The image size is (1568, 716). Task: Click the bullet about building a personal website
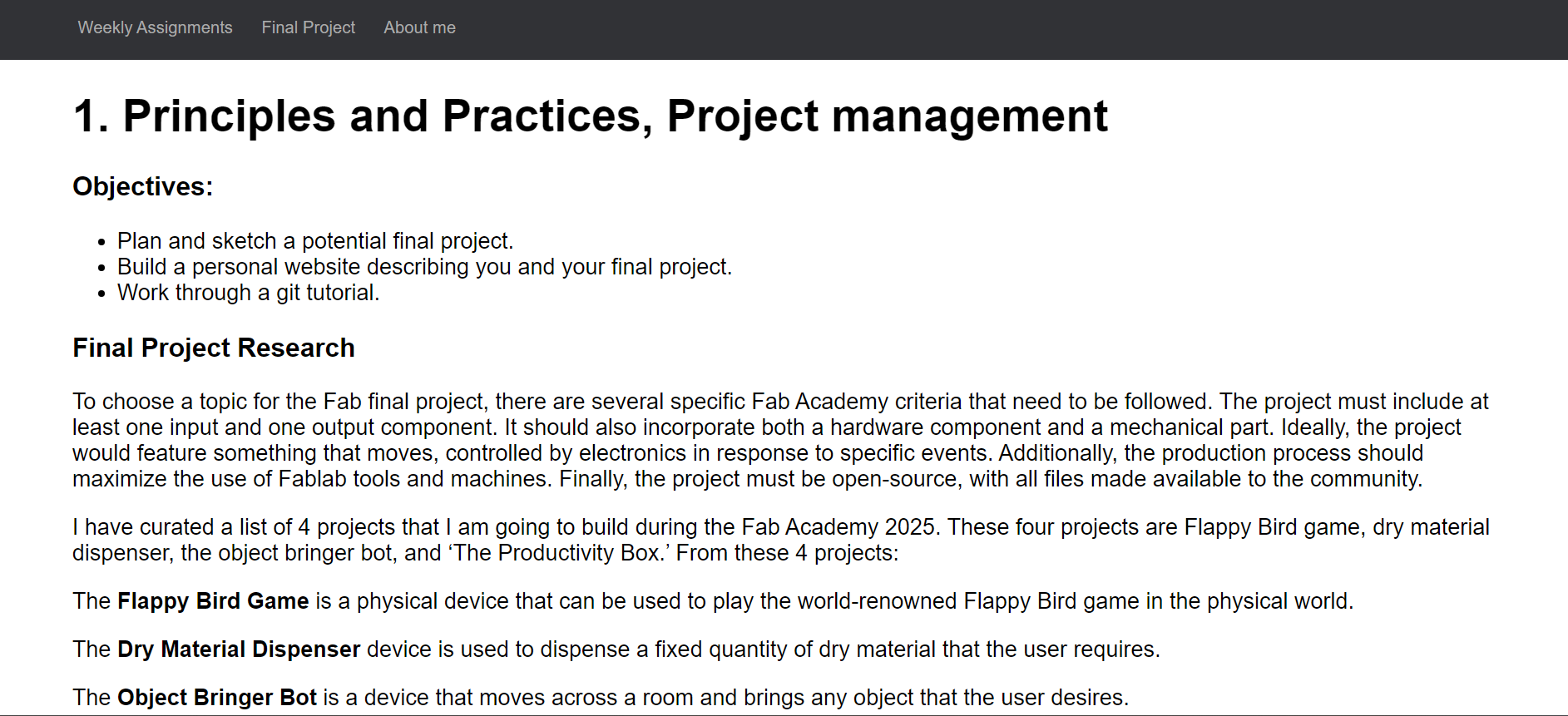(x=424, y=267)
